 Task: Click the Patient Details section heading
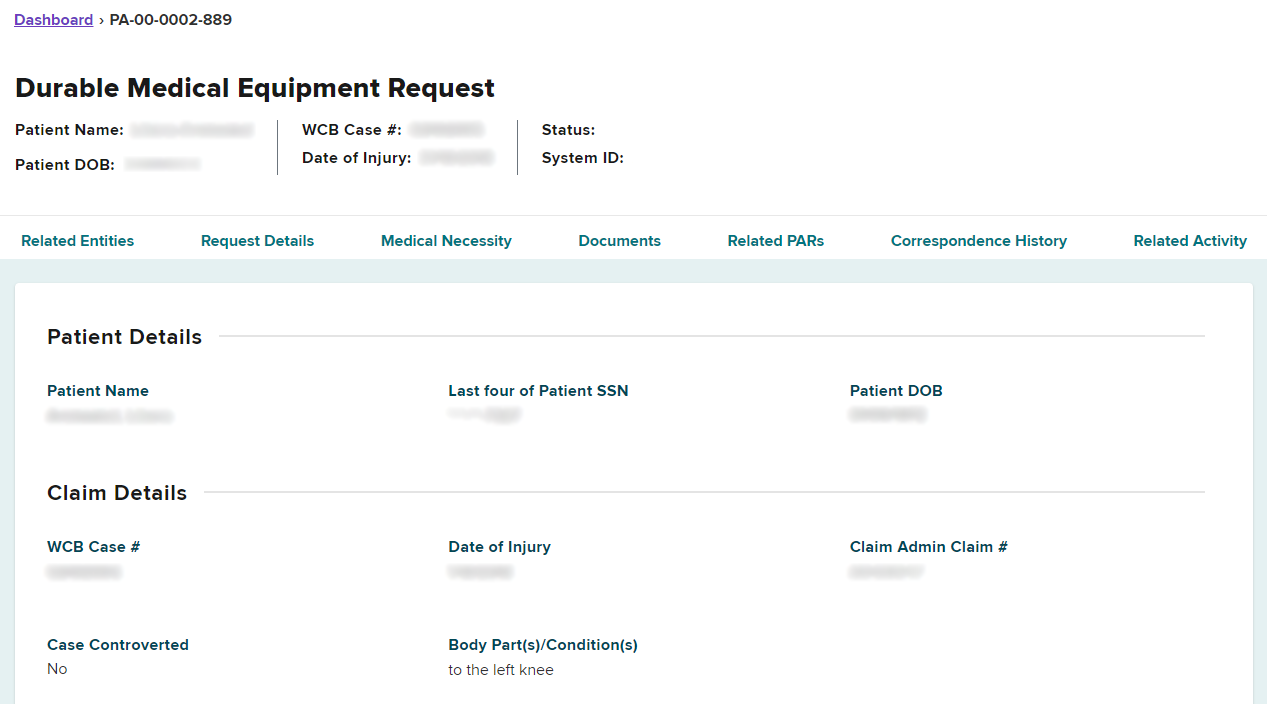(124, 337)
